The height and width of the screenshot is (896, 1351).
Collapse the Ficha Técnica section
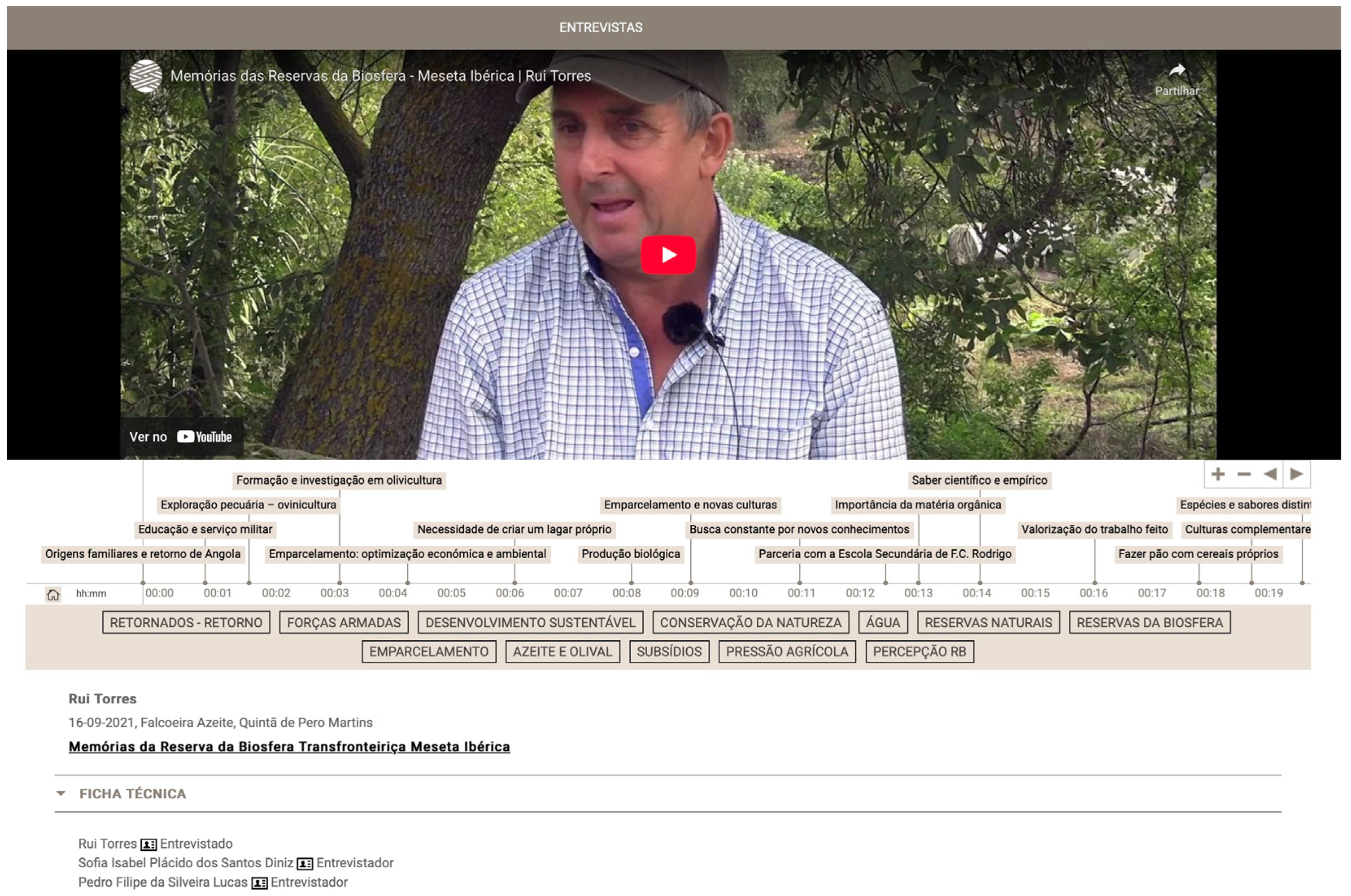pos(61,794)
